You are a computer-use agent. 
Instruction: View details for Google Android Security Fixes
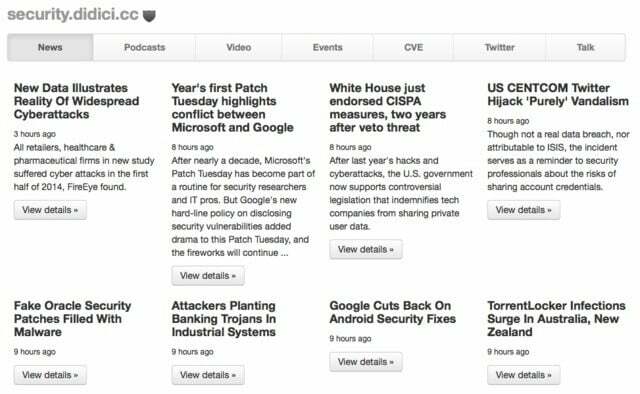(366, 362)
